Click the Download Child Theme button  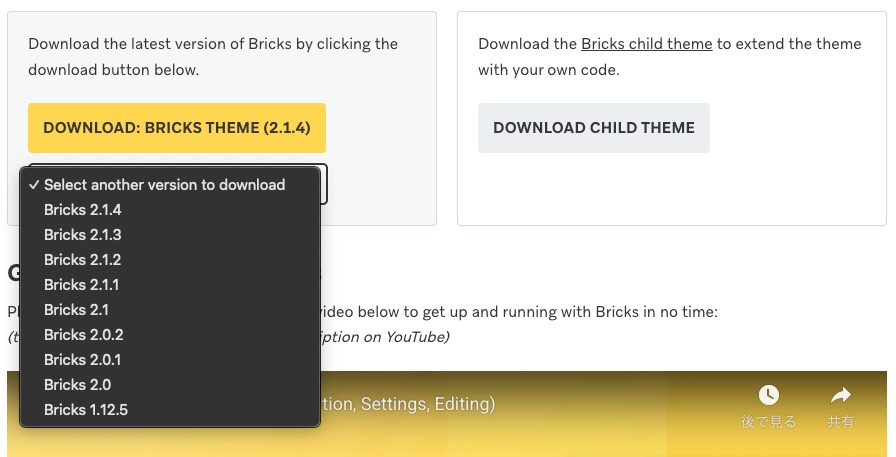tap(594, 128)
